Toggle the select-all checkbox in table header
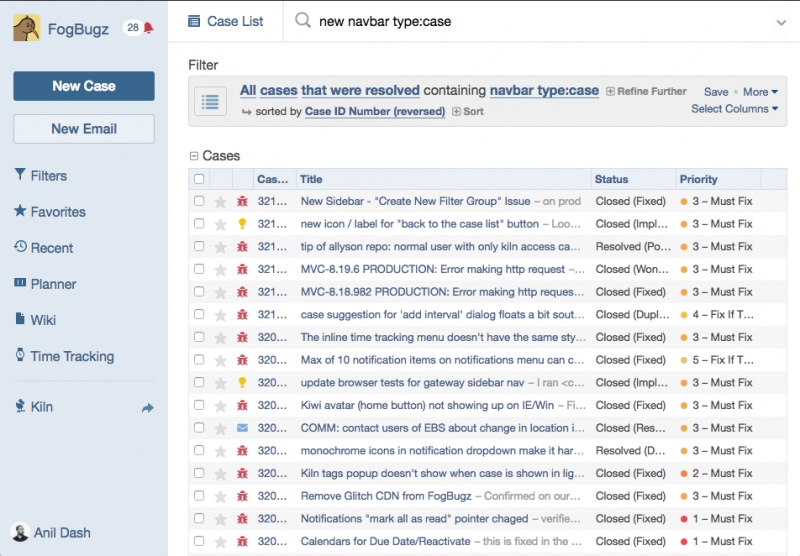This screenshot has width=800, height=556. (199, 179)
